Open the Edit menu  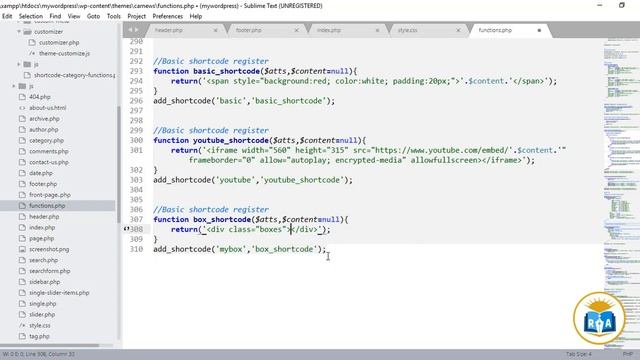coord(7,16)
